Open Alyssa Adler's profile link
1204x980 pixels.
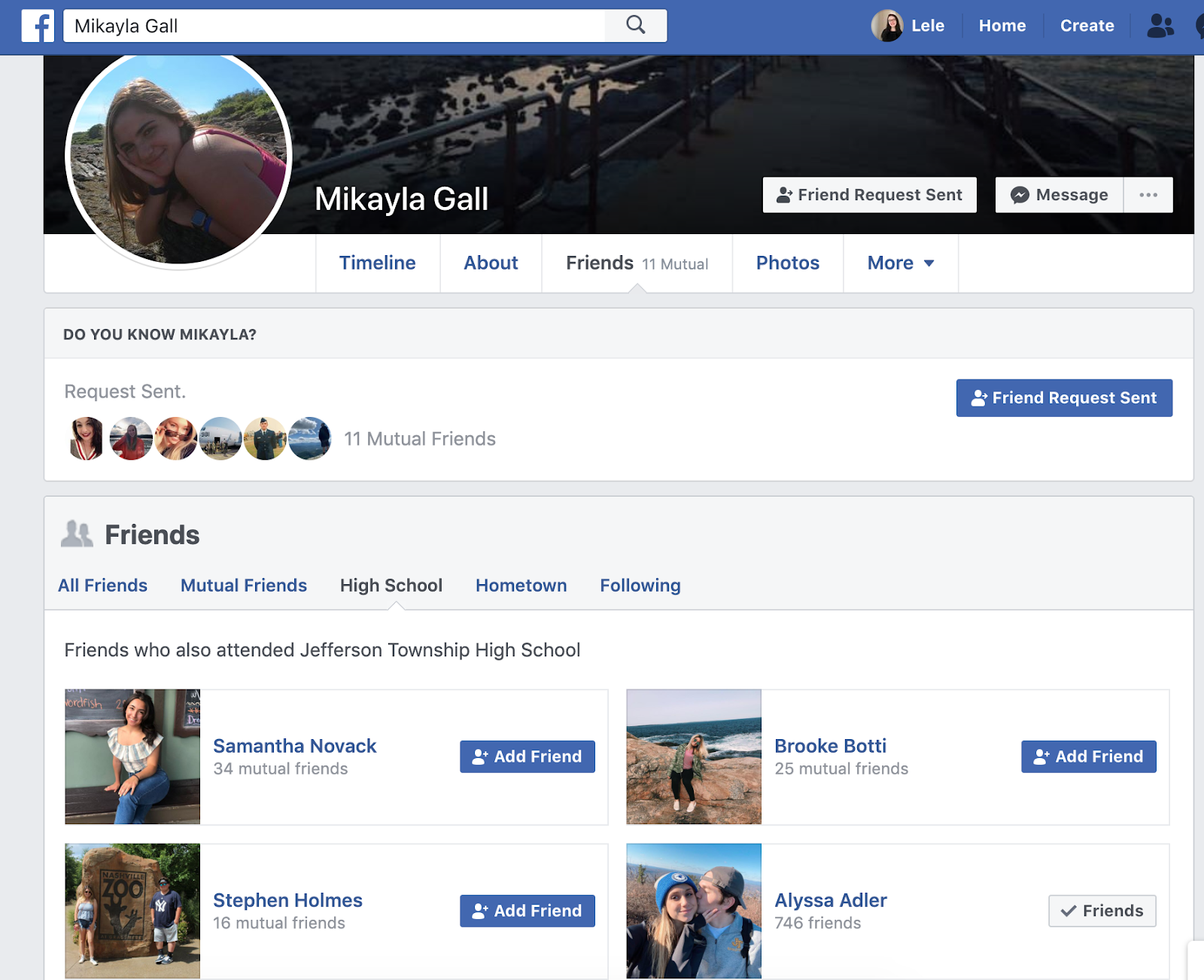831,900
